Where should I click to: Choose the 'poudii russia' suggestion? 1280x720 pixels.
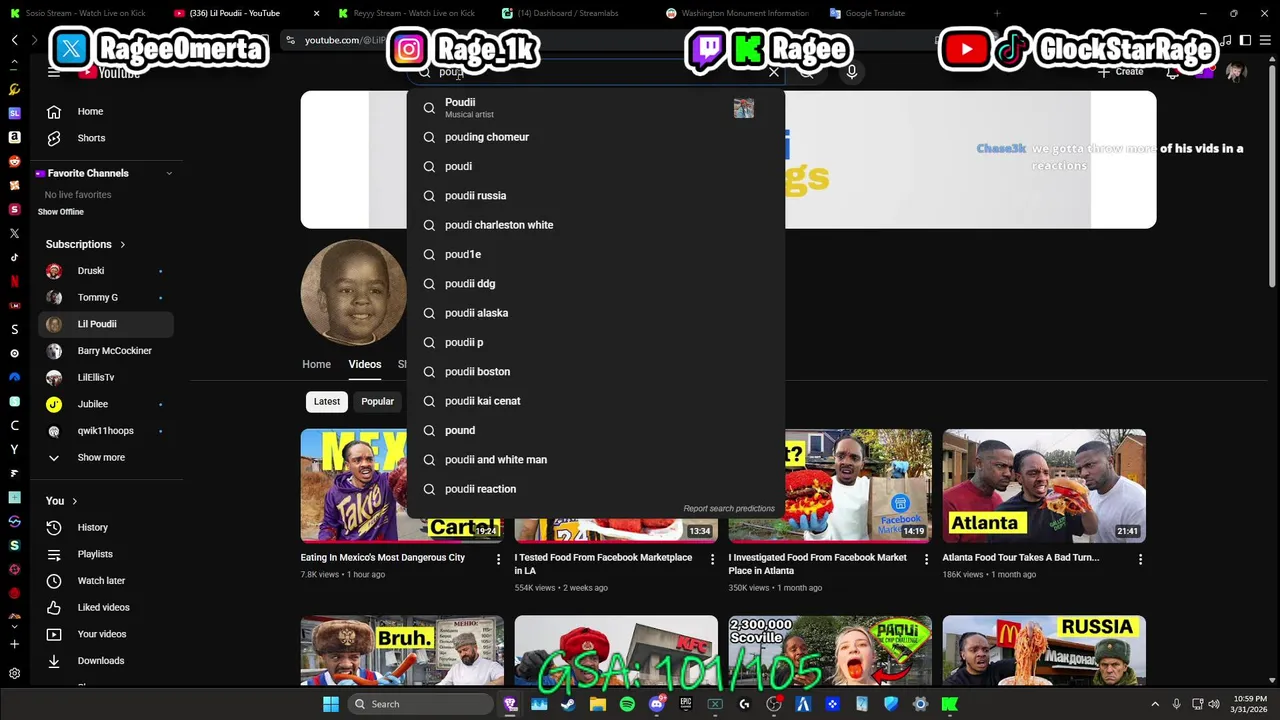coord(595,196)
